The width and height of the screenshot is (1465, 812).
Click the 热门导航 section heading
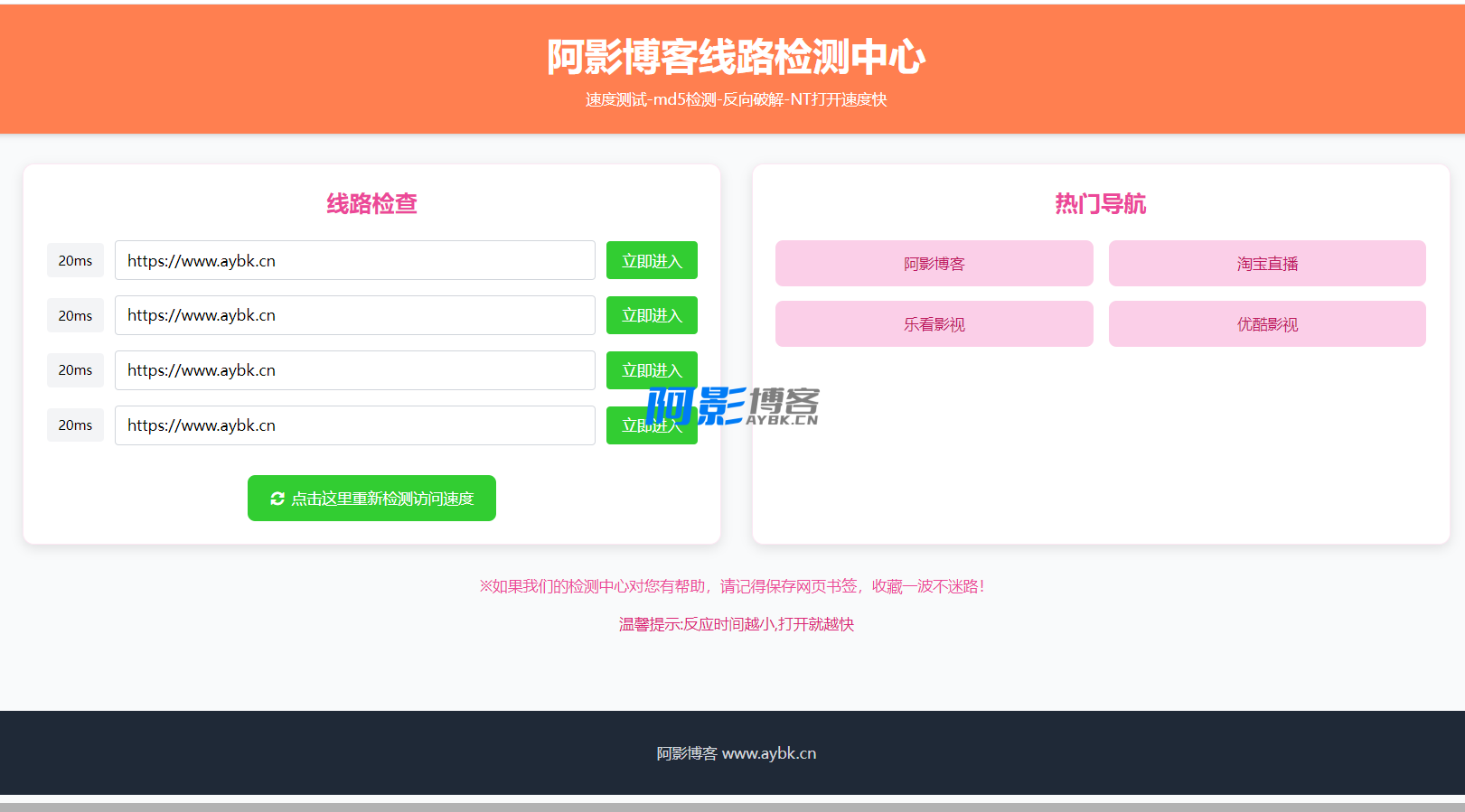coord(1100,204)
